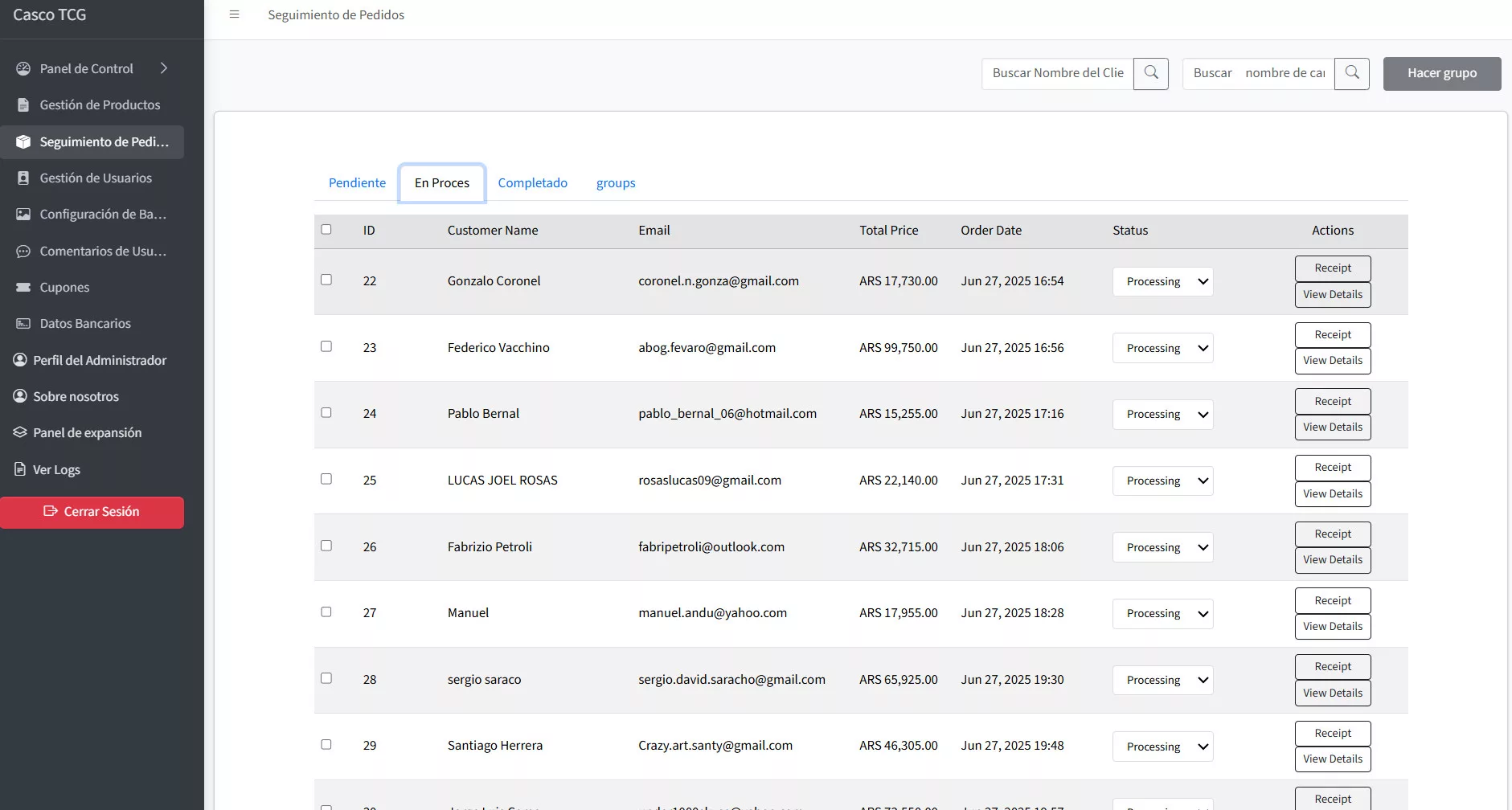Click Receipt button for order 27
The image size is (1512, 810).
click(x=1332, y=600)
